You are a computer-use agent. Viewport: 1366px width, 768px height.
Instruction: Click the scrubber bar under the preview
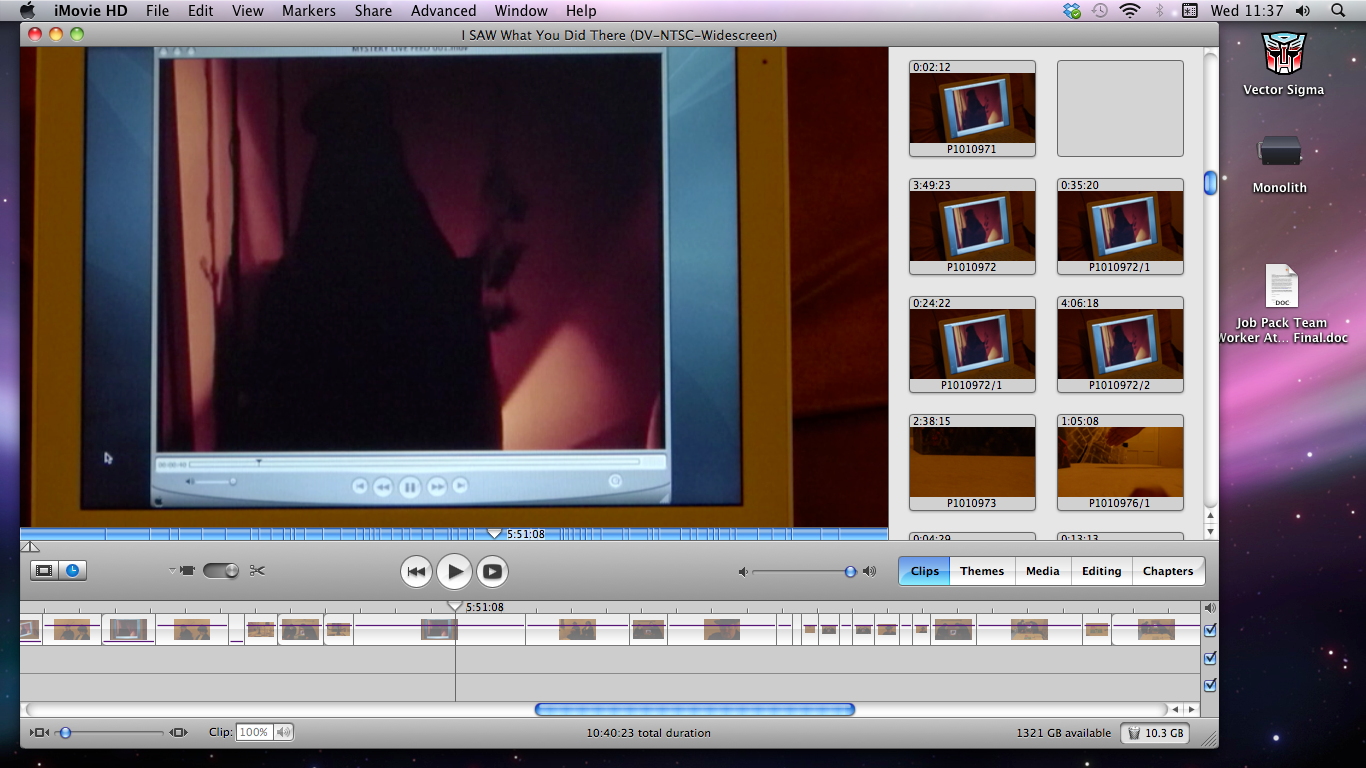[x=454, y=534]
